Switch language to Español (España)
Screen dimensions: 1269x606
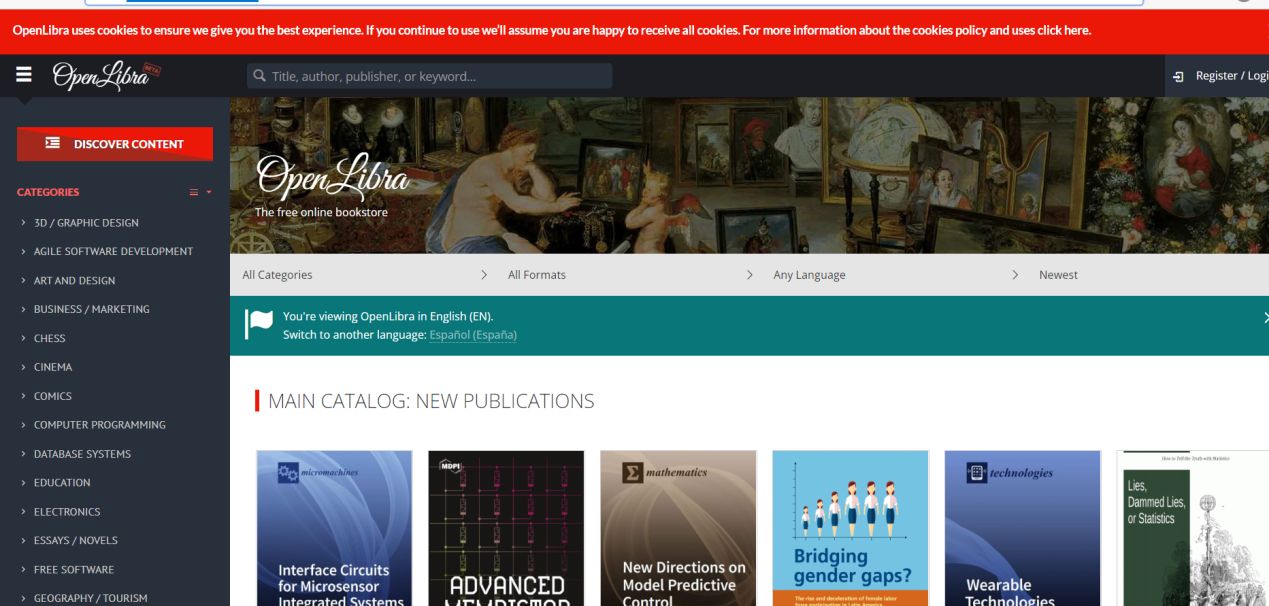click(x=473, y=335)
